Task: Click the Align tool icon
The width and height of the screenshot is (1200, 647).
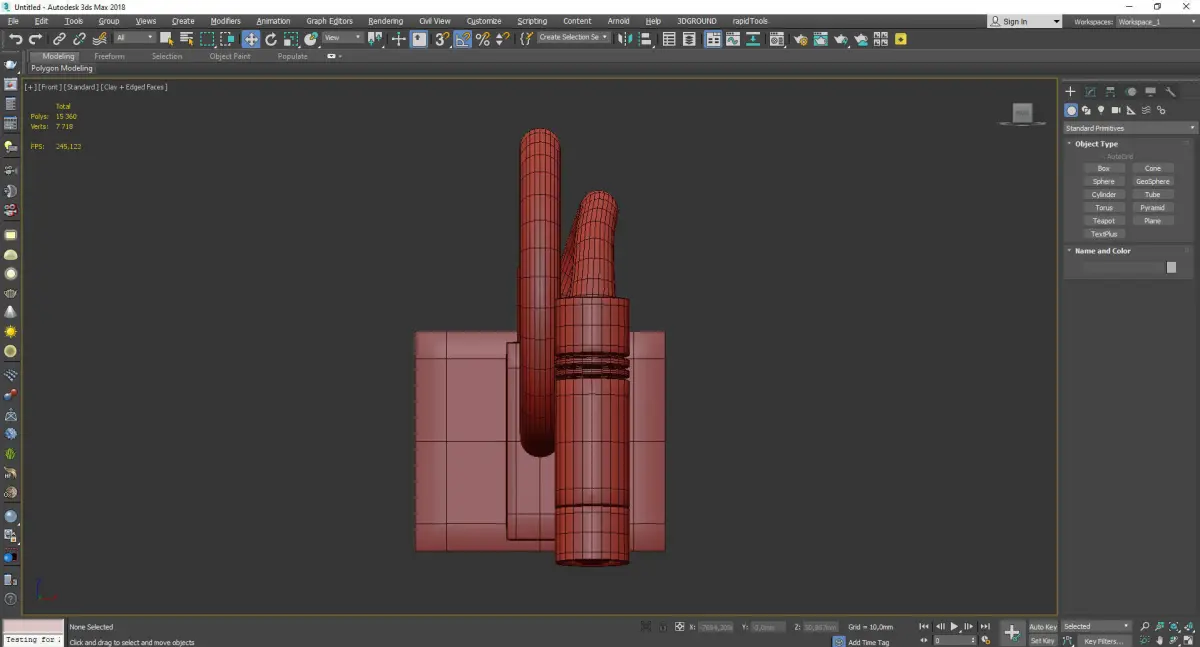Action: 645,39
